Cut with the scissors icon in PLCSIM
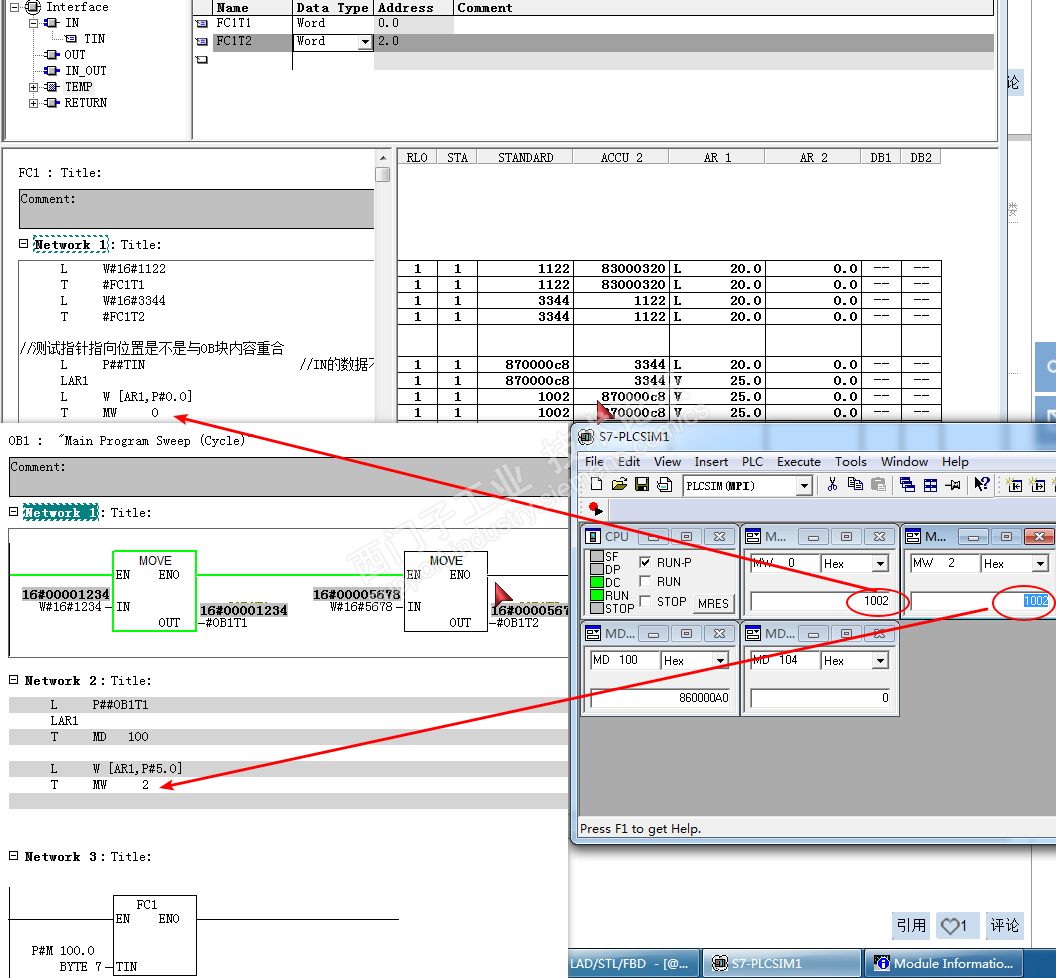This screenshot has height=978, width=1056. pyautogui.click(x=832, y=484)
